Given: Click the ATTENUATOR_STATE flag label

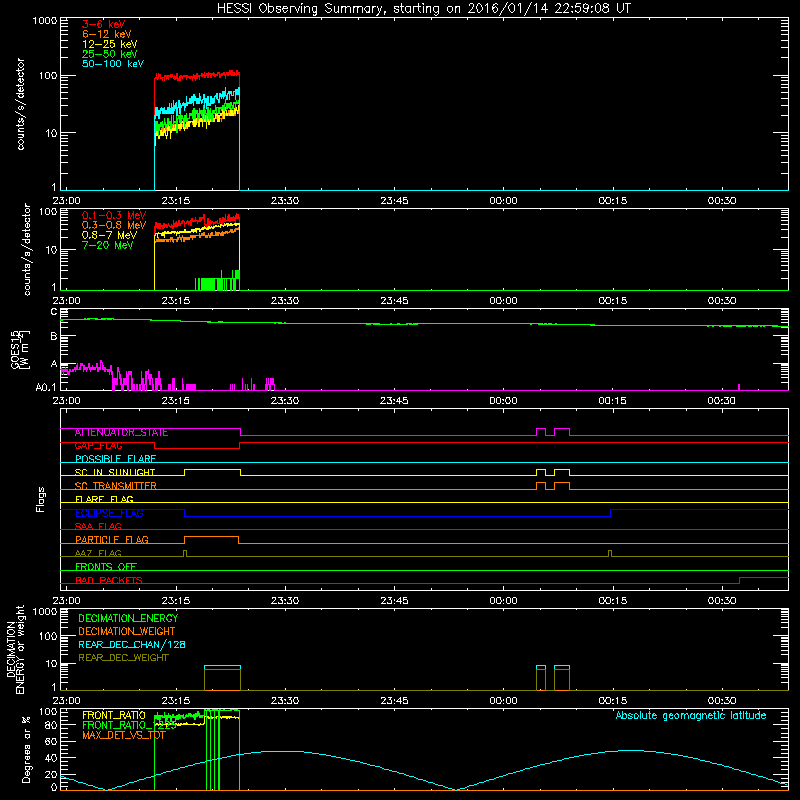Looking at the screenshot, I should [121, 433].
